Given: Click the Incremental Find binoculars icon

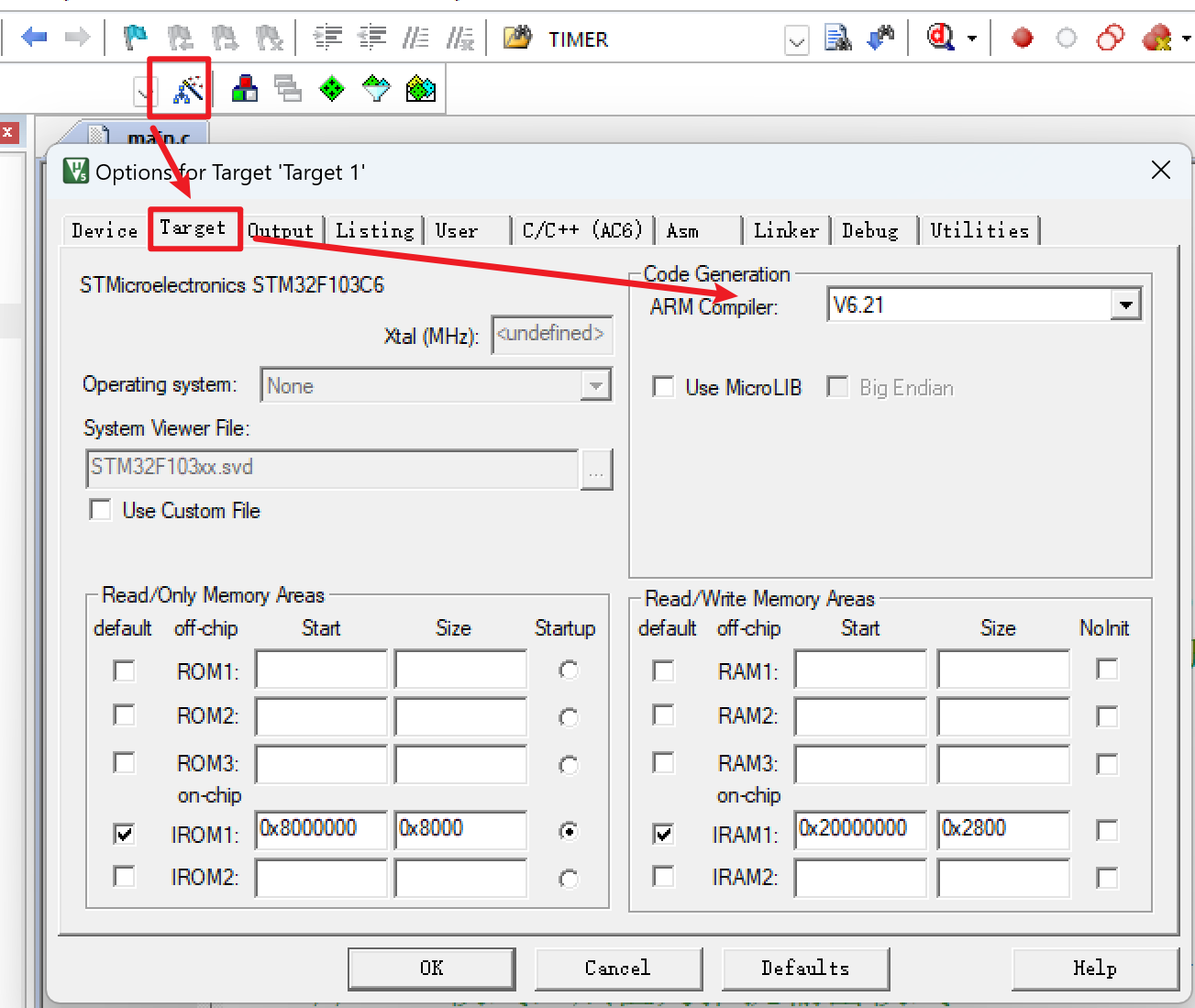Looking at the screenshot, I should (x=881, y=38).
